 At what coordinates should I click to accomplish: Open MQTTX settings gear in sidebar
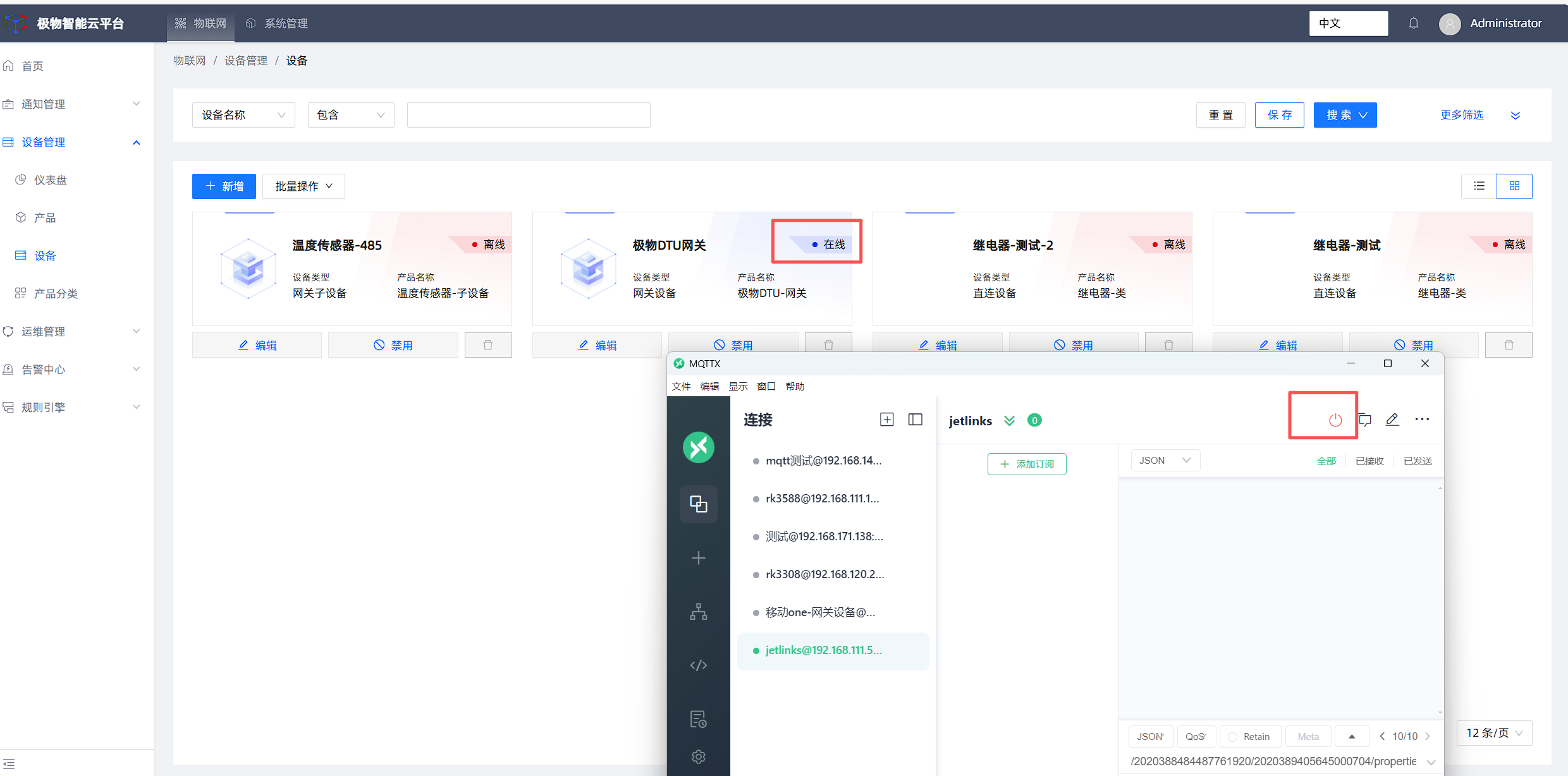[698, 756]
